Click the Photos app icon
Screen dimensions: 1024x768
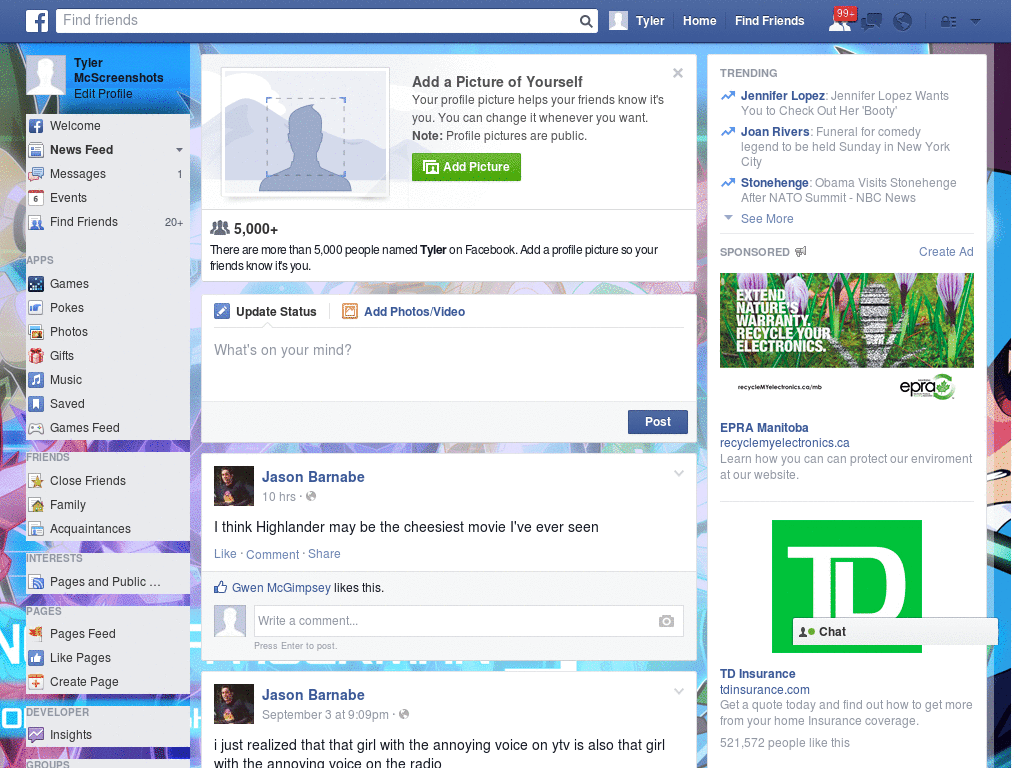click(37, 332)
